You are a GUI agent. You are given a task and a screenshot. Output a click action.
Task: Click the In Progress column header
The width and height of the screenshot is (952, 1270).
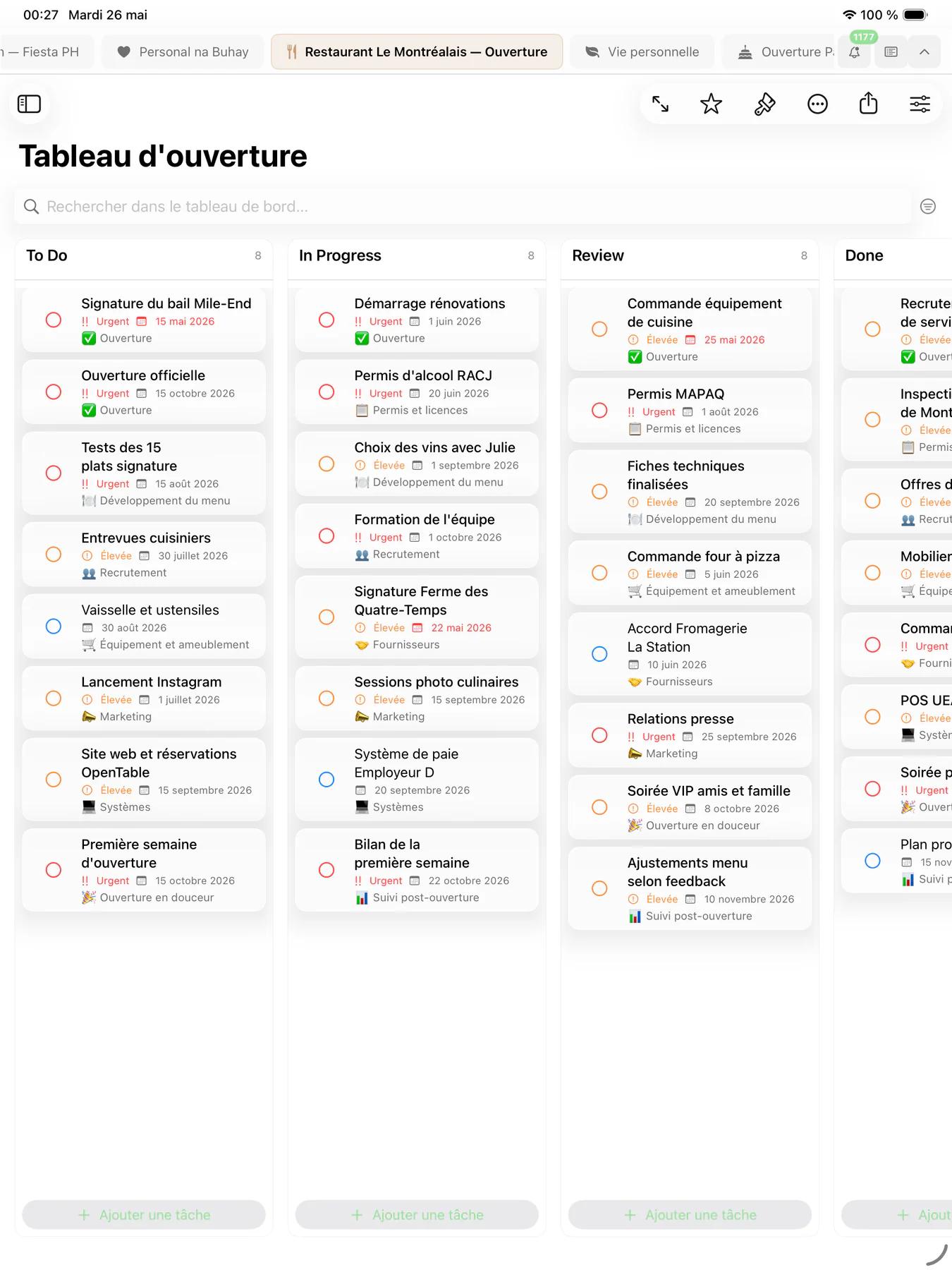tap(340, 255)
